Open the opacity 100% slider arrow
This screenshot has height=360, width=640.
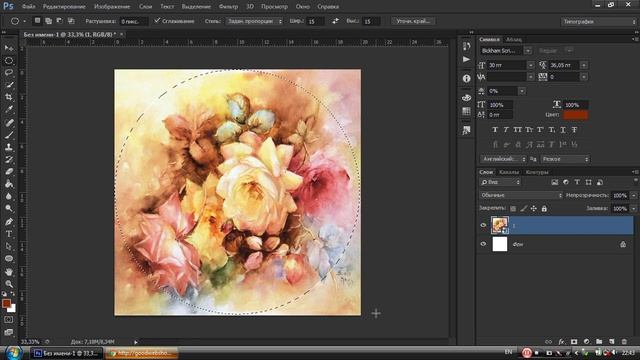tap(633, 196)
